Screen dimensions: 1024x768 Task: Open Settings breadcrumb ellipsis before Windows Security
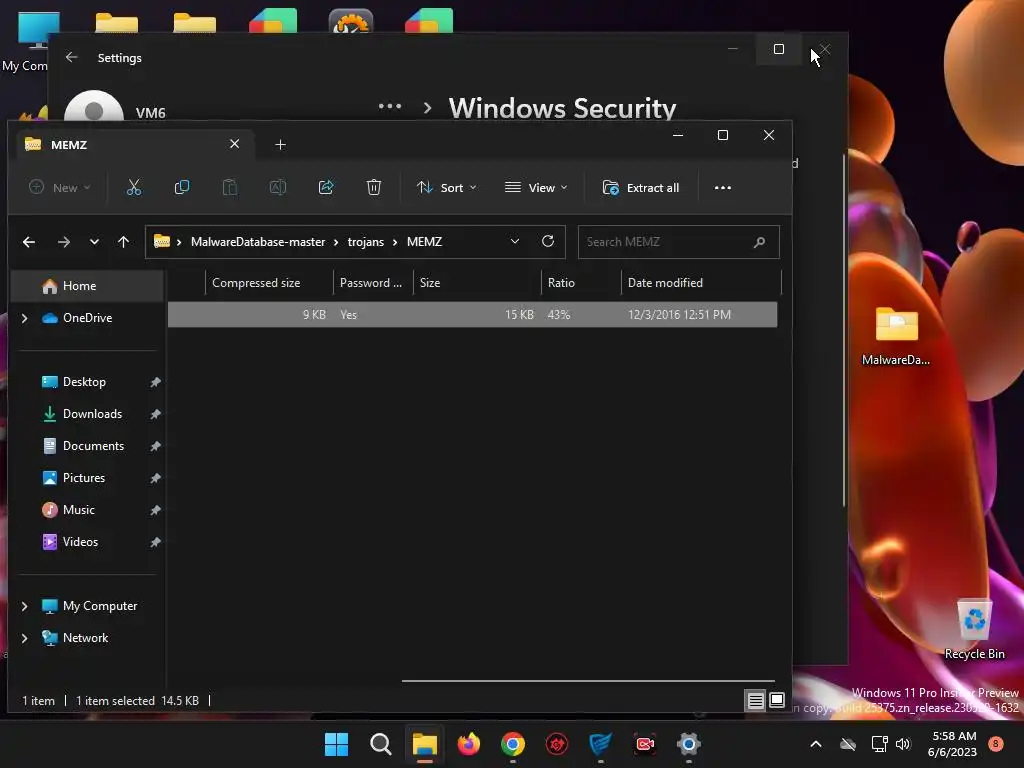click(390, 106)
